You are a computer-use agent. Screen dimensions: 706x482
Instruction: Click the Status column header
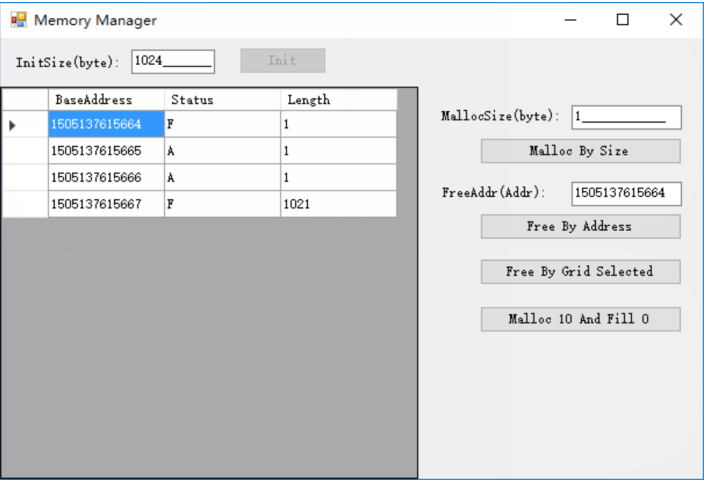(x=222, y=100)
